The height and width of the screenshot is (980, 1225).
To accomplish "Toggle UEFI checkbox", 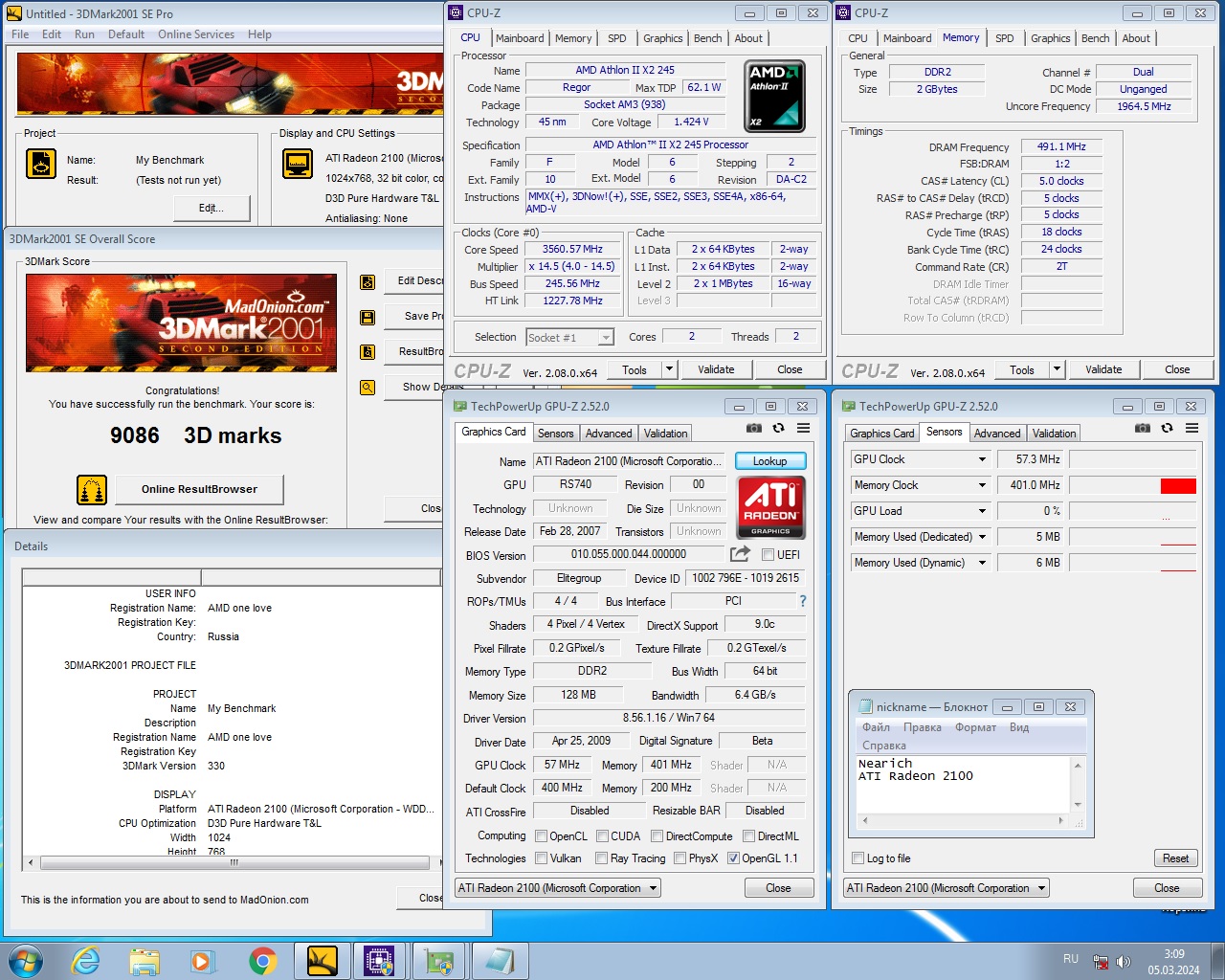I will (x=768, y=554).
